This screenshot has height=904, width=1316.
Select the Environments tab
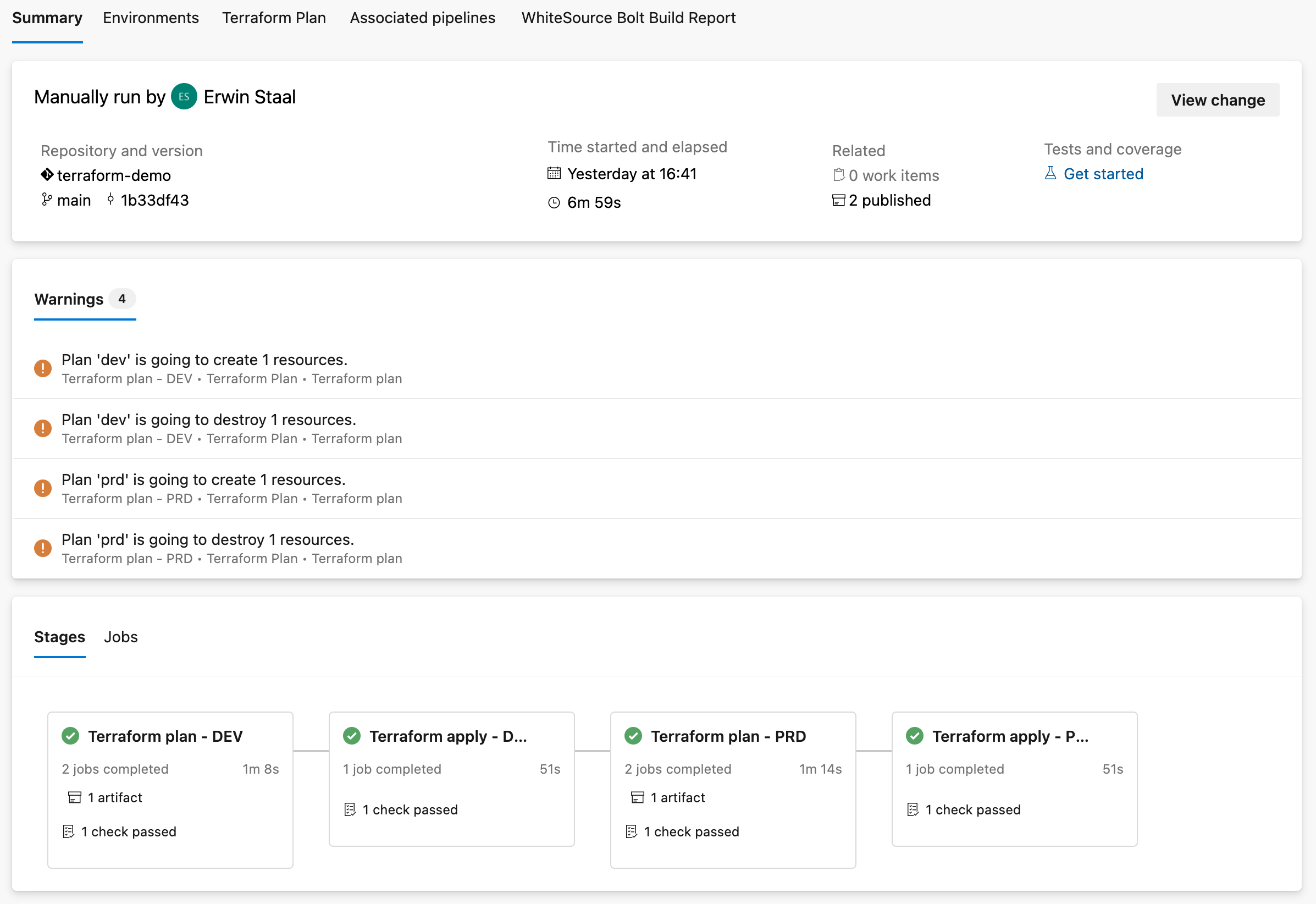150,17
